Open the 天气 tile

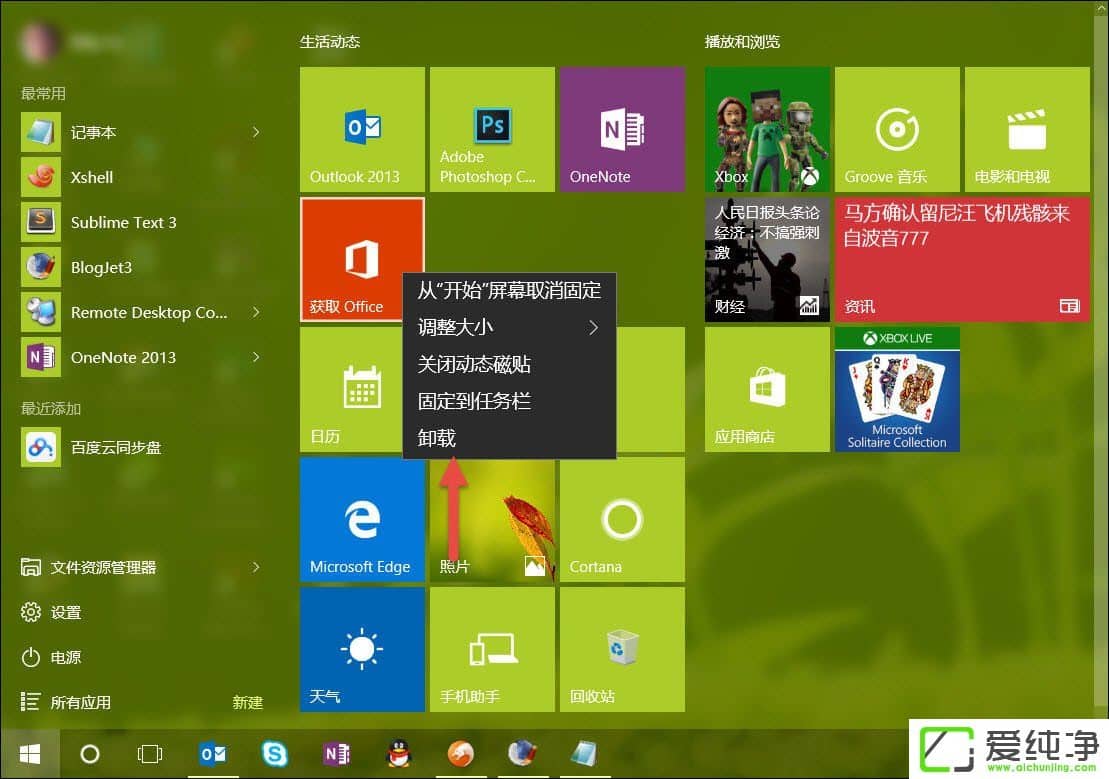pos(362,649)
